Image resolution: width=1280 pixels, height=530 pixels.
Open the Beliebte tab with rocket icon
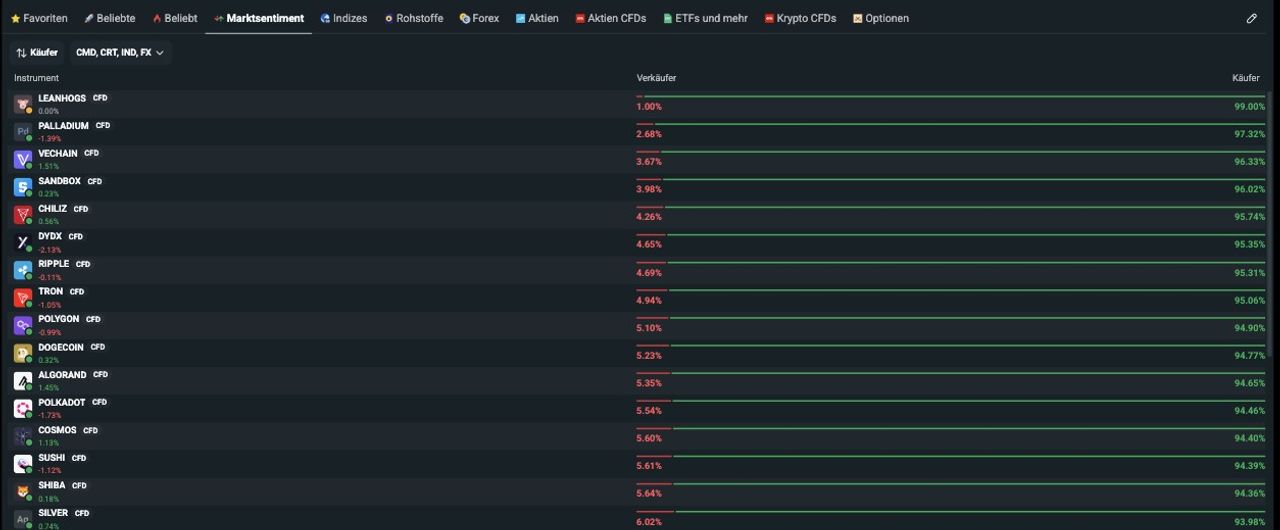pos(110,18)
